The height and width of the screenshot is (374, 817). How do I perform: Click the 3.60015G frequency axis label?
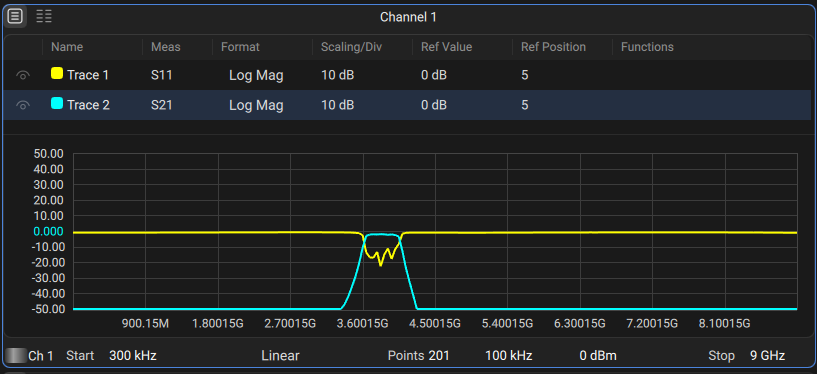click(363, 324)
